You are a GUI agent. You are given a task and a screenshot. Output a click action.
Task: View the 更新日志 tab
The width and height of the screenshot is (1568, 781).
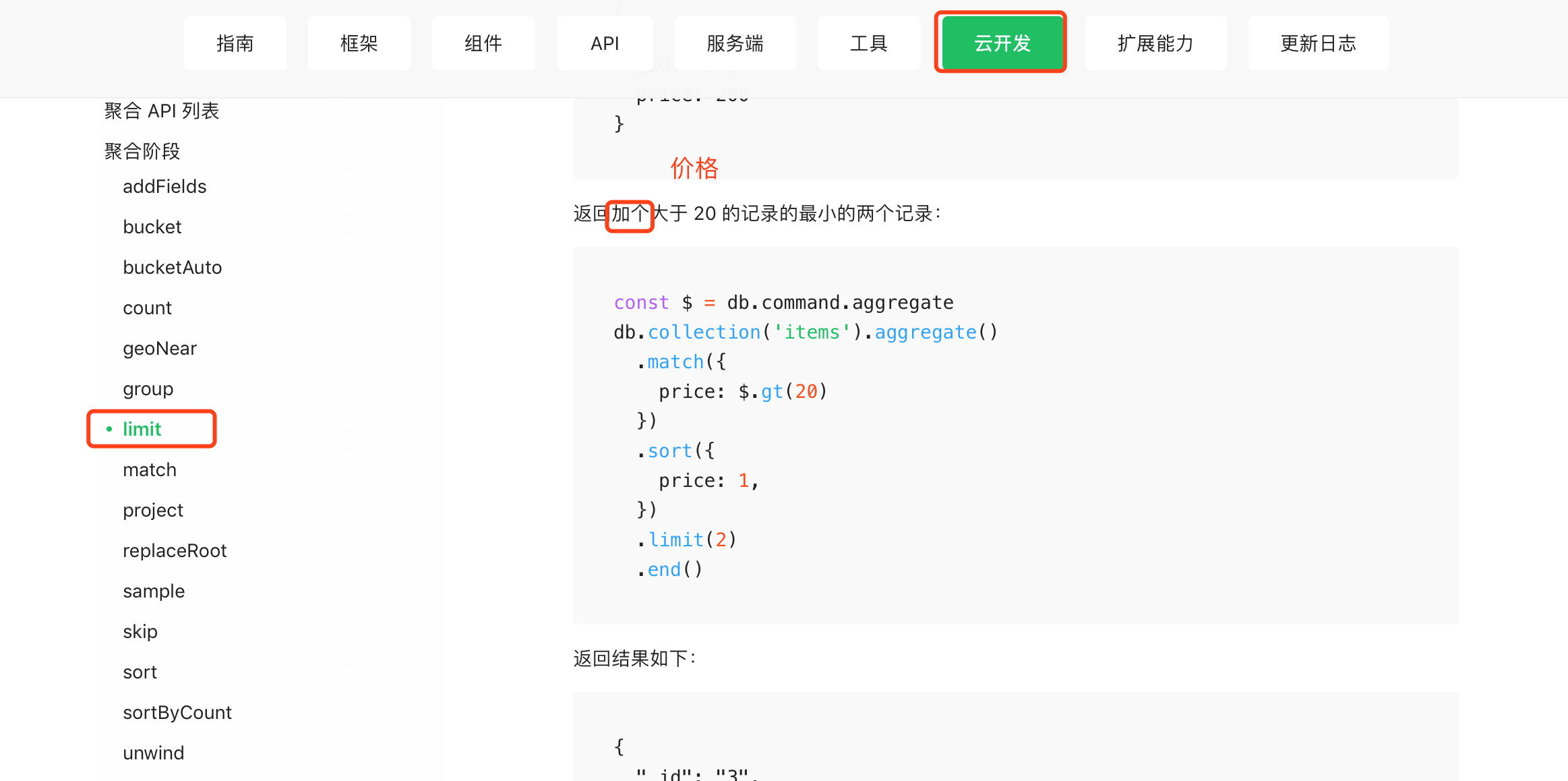point(1318,43)
